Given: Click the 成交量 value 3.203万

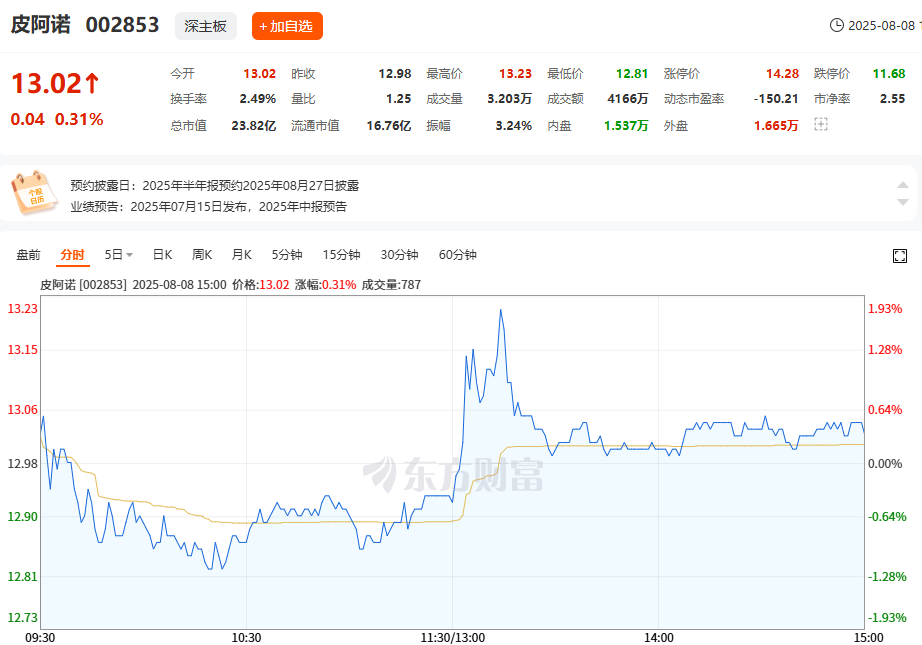Looking at the screenshot, I should tap(509, 99).
